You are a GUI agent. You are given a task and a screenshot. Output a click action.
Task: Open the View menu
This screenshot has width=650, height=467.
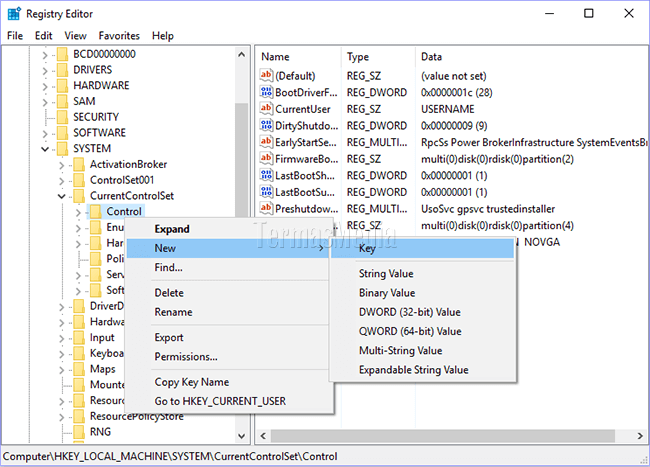click(x=75, y=36)
